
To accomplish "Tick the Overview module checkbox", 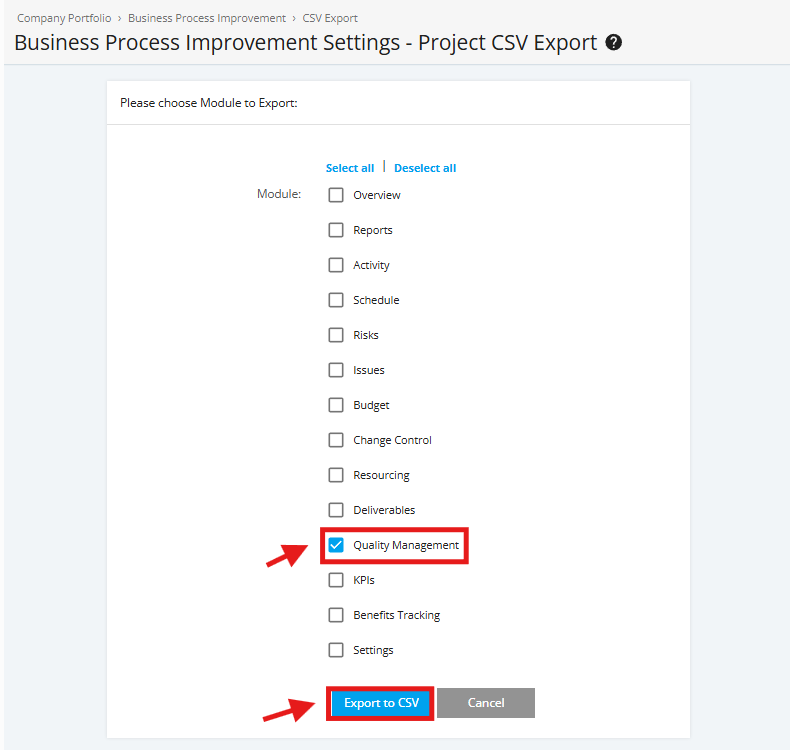I will pyautogui.click(x=336, y=195).
